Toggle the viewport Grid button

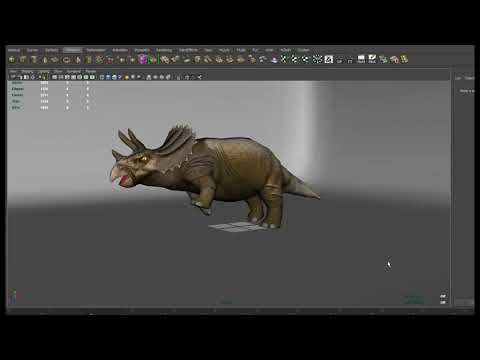click(54, 77)
